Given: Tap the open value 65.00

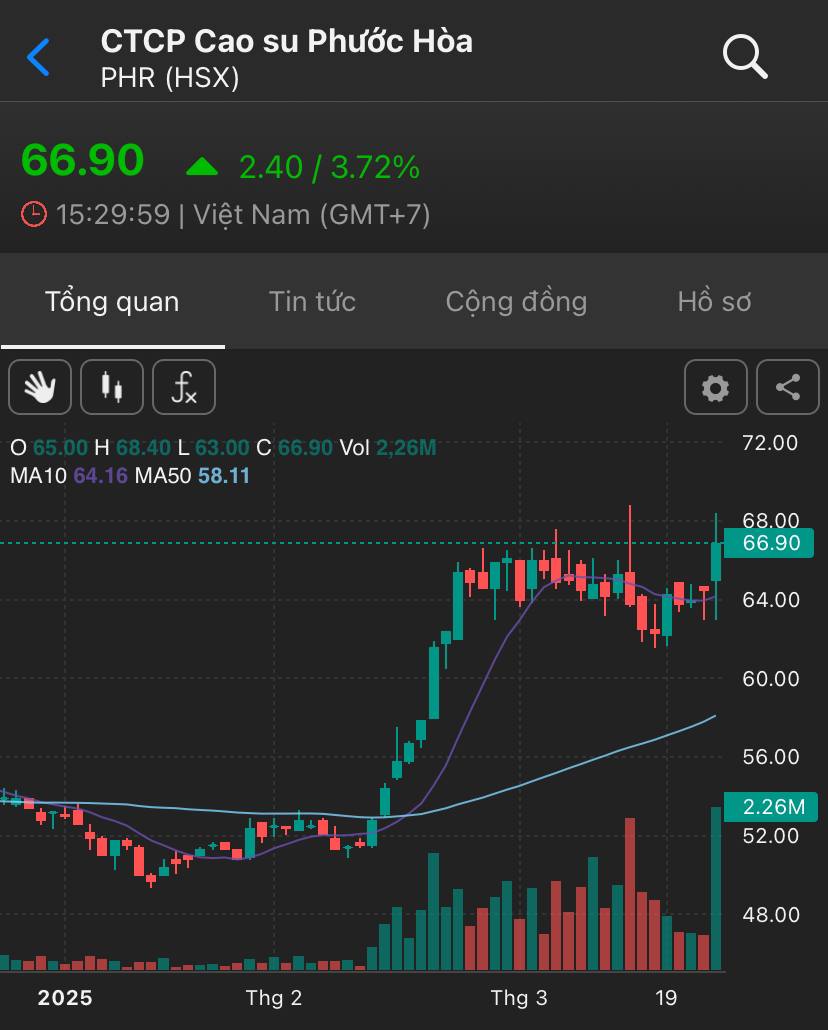Looking at the screenshot, I should pyautogui.click(x=60, y=447).
